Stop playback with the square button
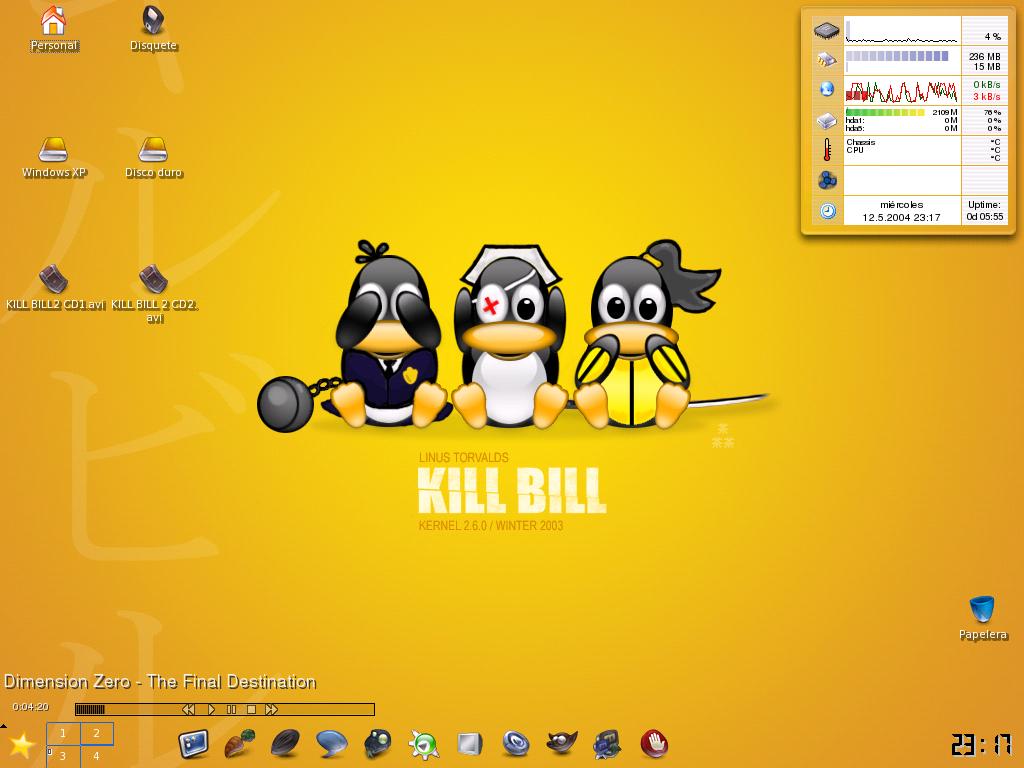This screenshot has width=1024, height=768. (251, 709)
